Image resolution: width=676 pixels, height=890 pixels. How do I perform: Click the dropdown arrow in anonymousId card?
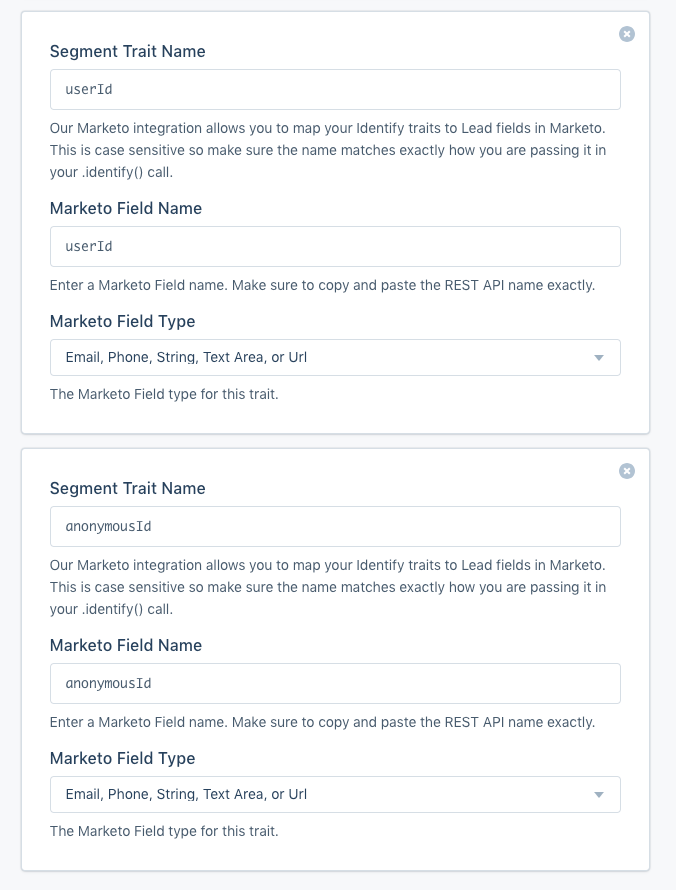[599, 795]
